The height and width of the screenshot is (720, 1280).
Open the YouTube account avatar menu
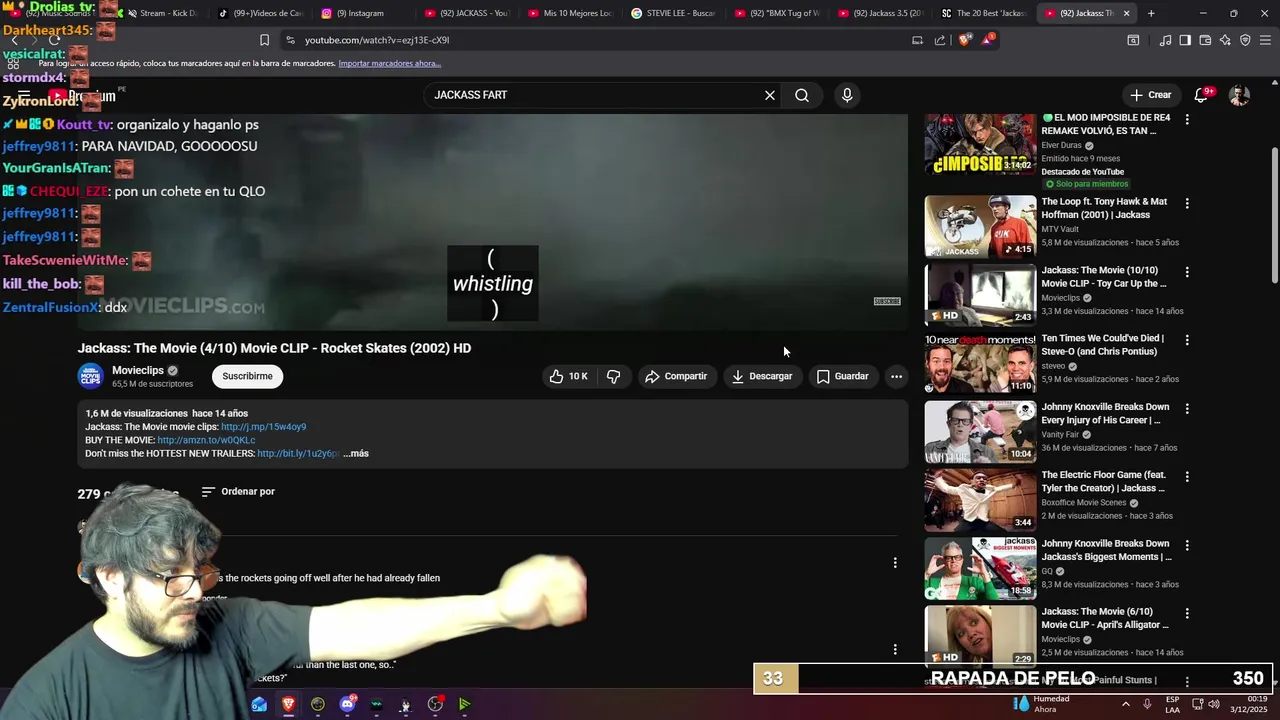[x=1239, y=95]
